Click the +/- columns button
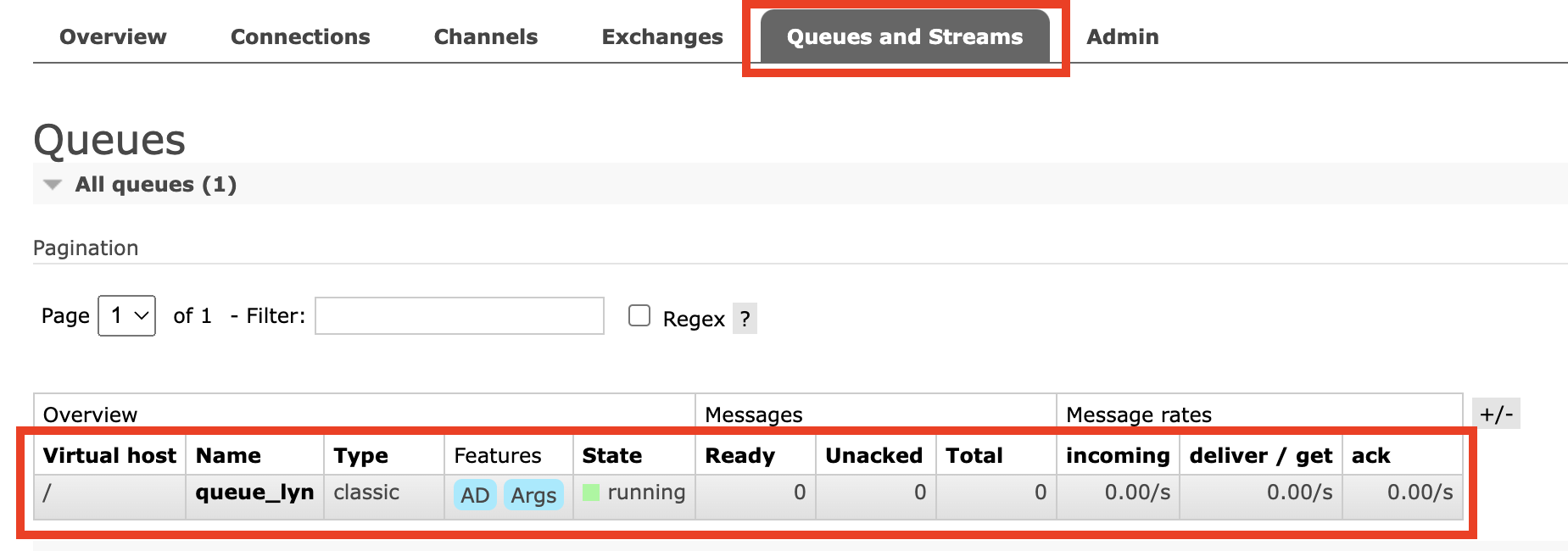This screenshot has height=551, width=1568. point(1496,414)
